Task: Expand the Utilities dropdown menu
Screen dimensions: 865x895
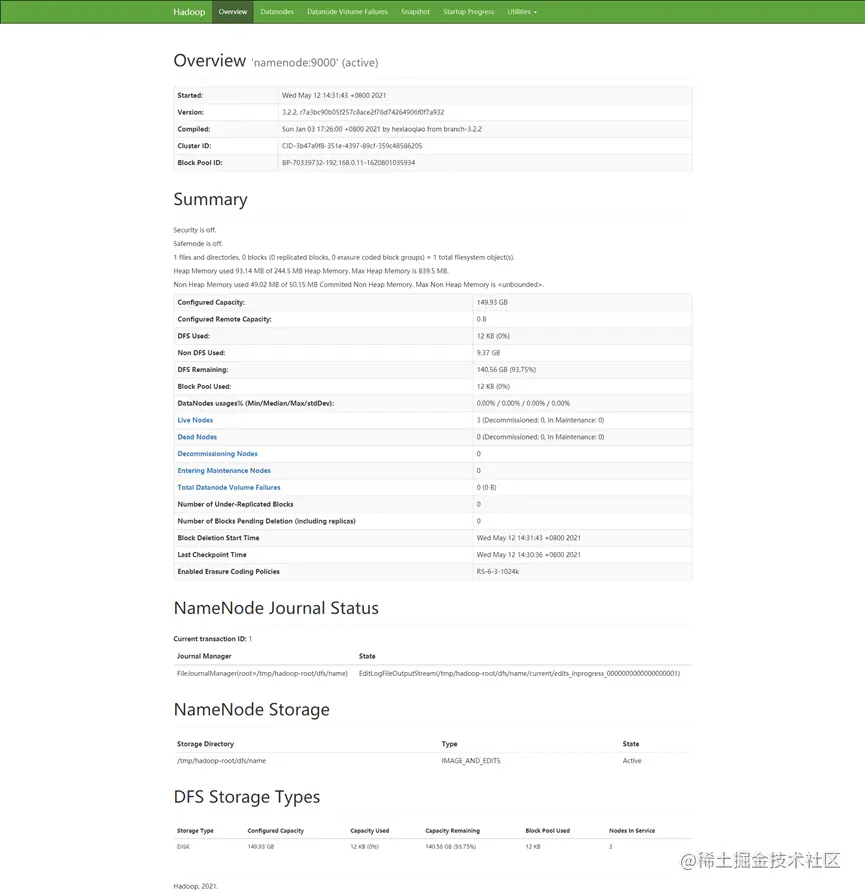Action: click(522, 12)
